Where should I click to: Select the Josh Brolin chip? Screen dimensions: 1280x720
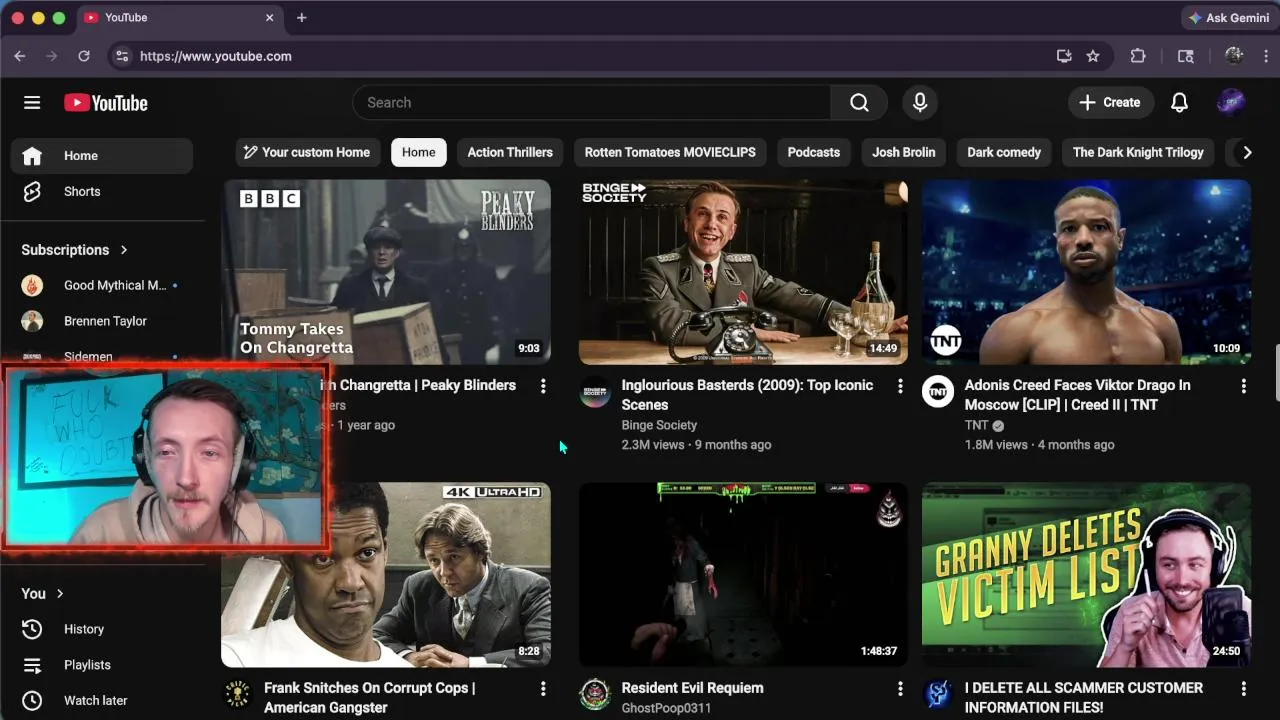point(904,152)
